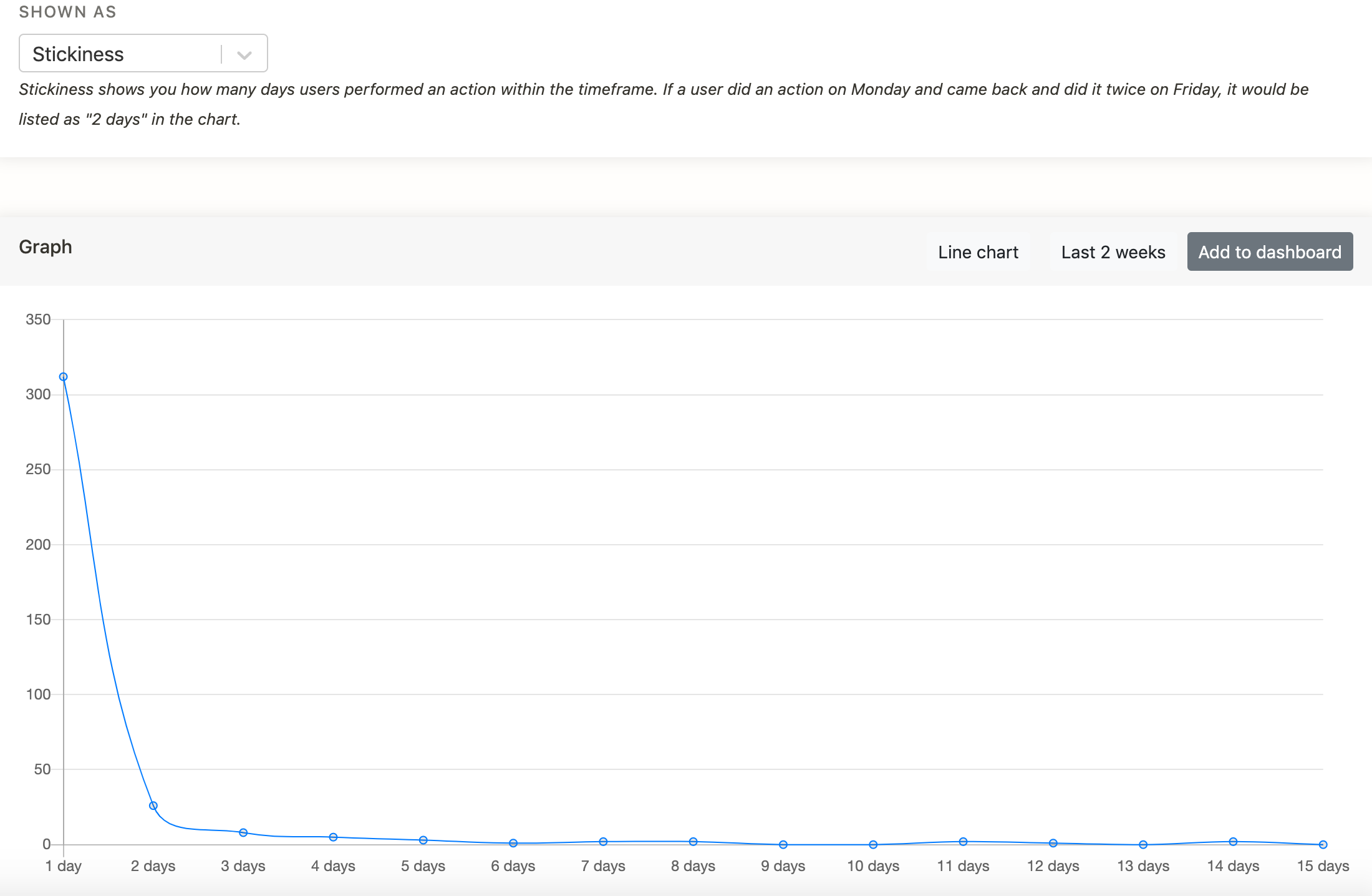Select the 4 days data point
The height and width of the screenshot is (896, 1372).
click(333, 837)
